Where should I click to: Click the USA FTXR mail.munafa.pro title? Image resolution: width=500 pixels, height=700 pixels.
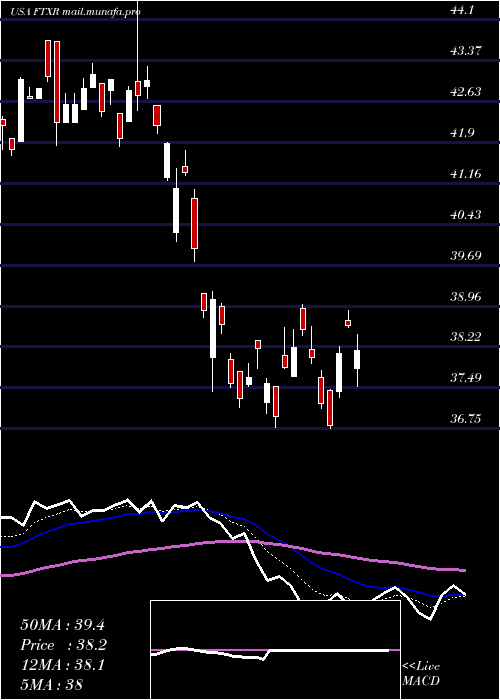75,12
